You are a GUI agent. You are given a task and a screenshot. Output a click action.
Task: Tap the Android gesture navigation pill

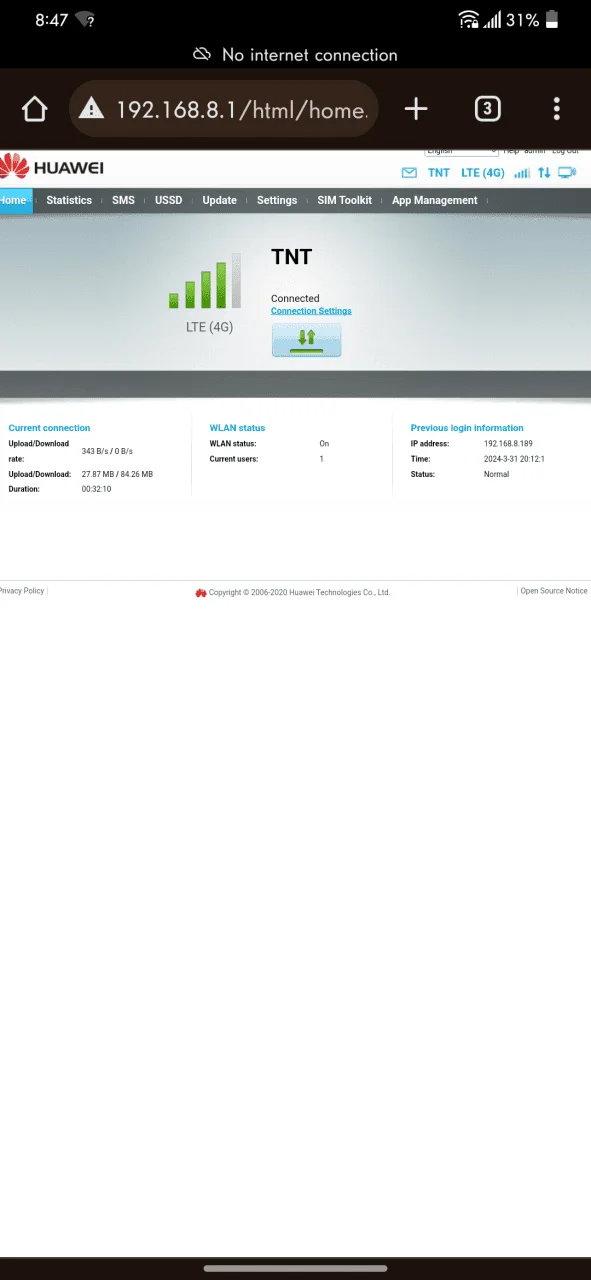click(x=295, y=1268)
